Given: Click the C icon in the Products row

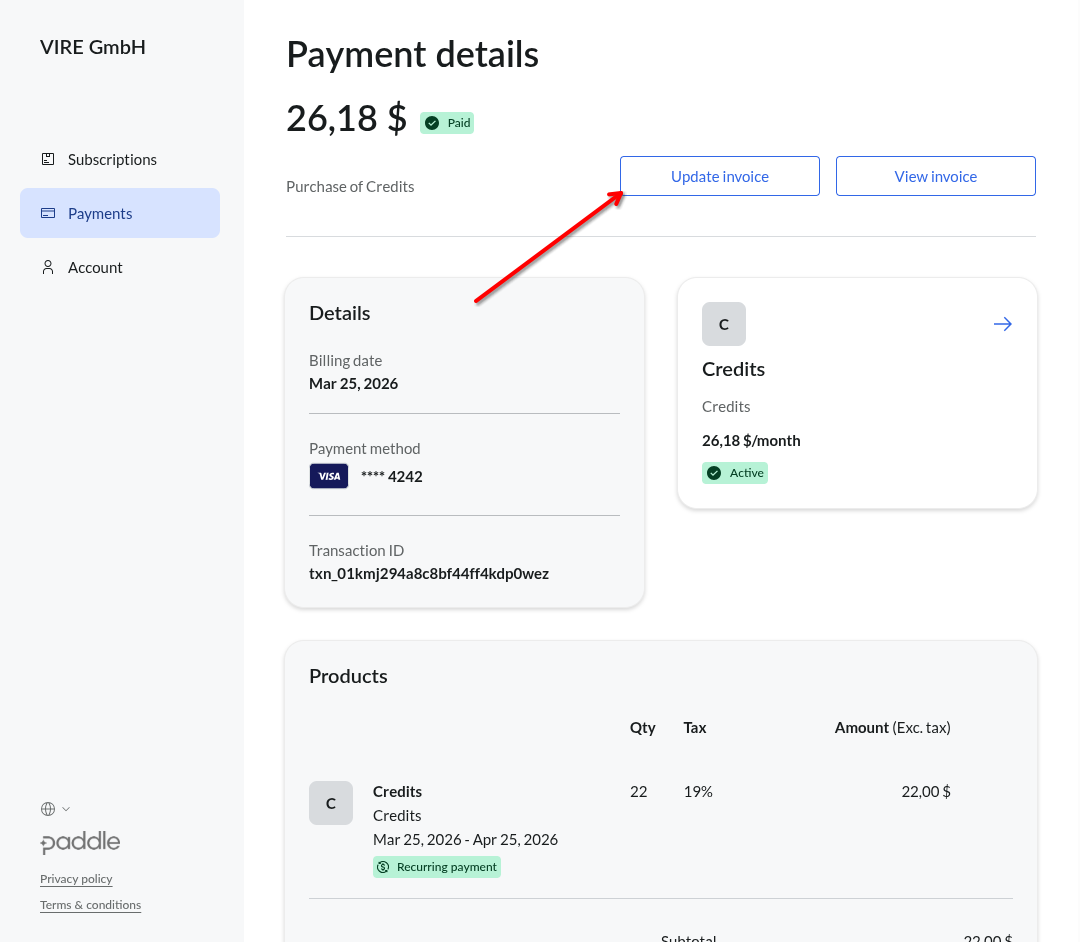Looking at the screenshot, I should point(331,802).
